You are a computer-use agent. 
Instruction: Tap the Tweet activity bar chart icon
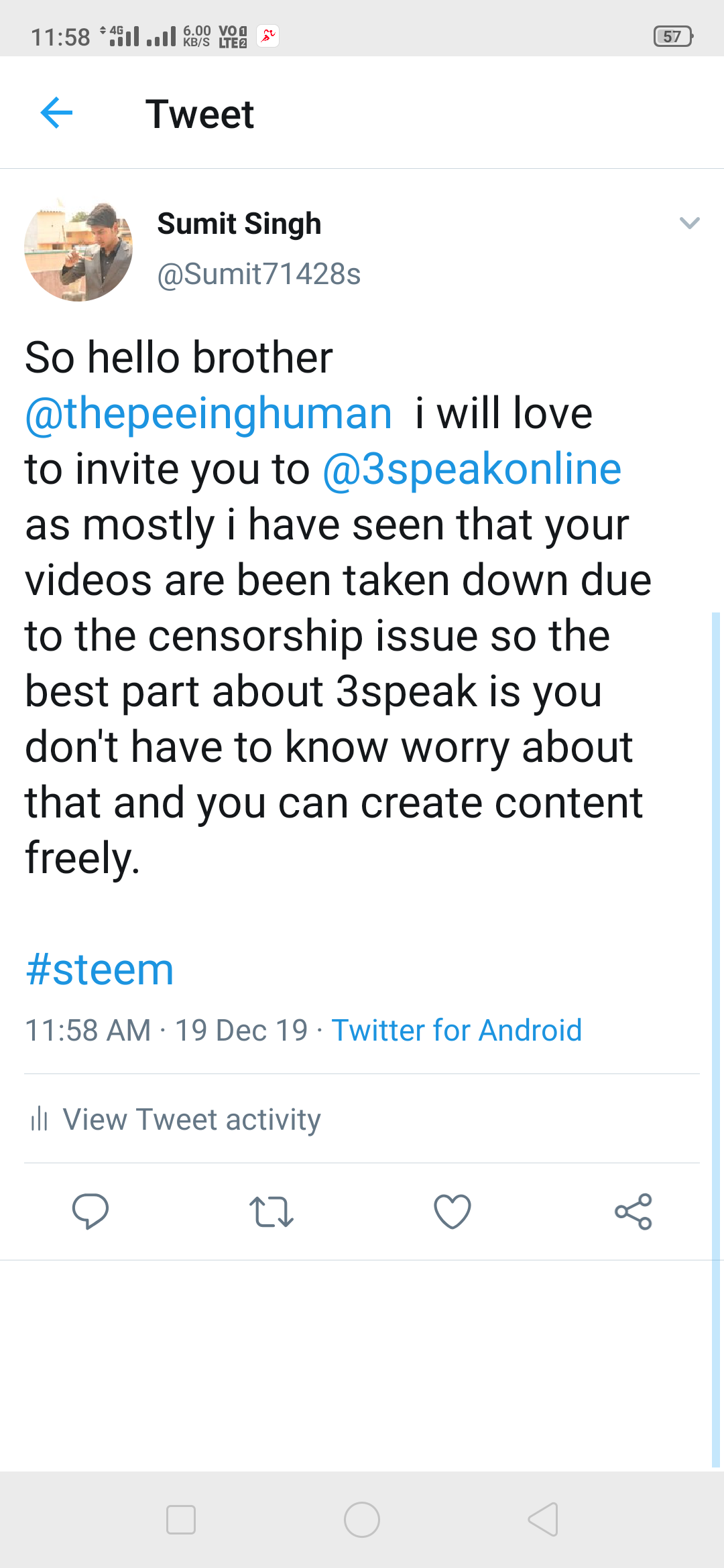[x=40, y=1118]
